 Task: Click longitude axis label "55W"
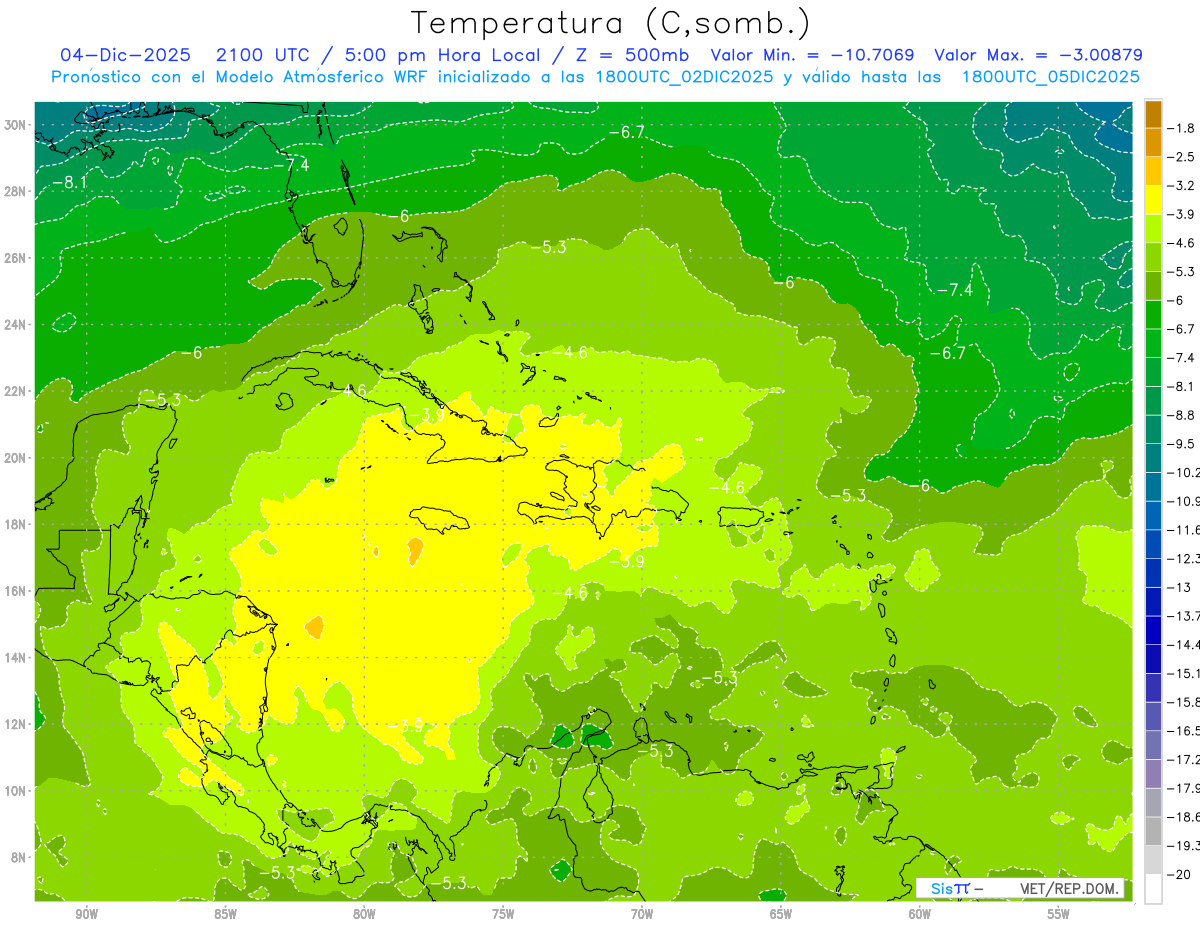(1059, 914)
